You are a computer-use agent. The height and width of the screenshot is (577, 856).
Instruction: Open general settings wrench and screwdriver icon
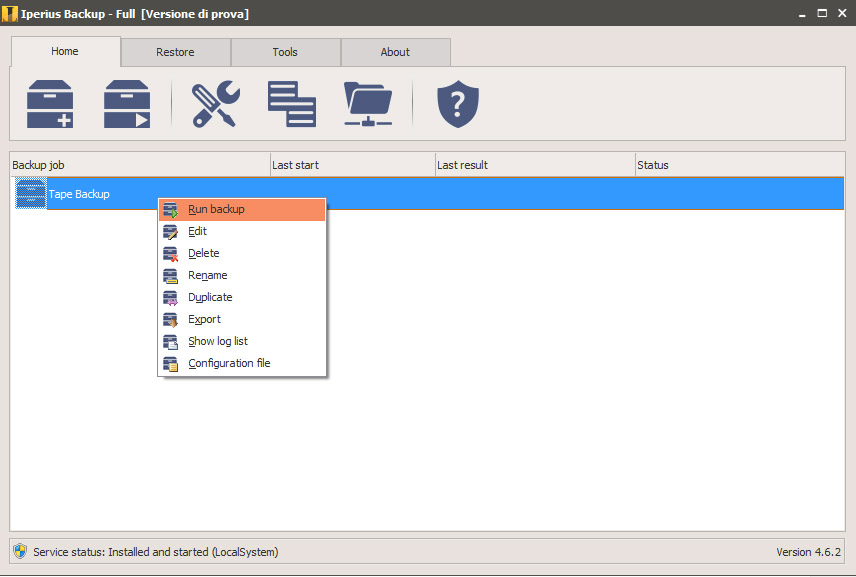216,104
